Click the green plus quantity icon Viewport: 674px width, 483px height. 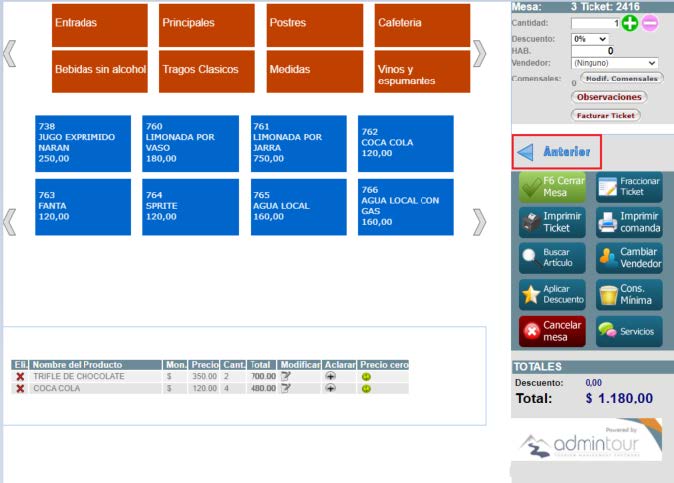tap(629, 23)
